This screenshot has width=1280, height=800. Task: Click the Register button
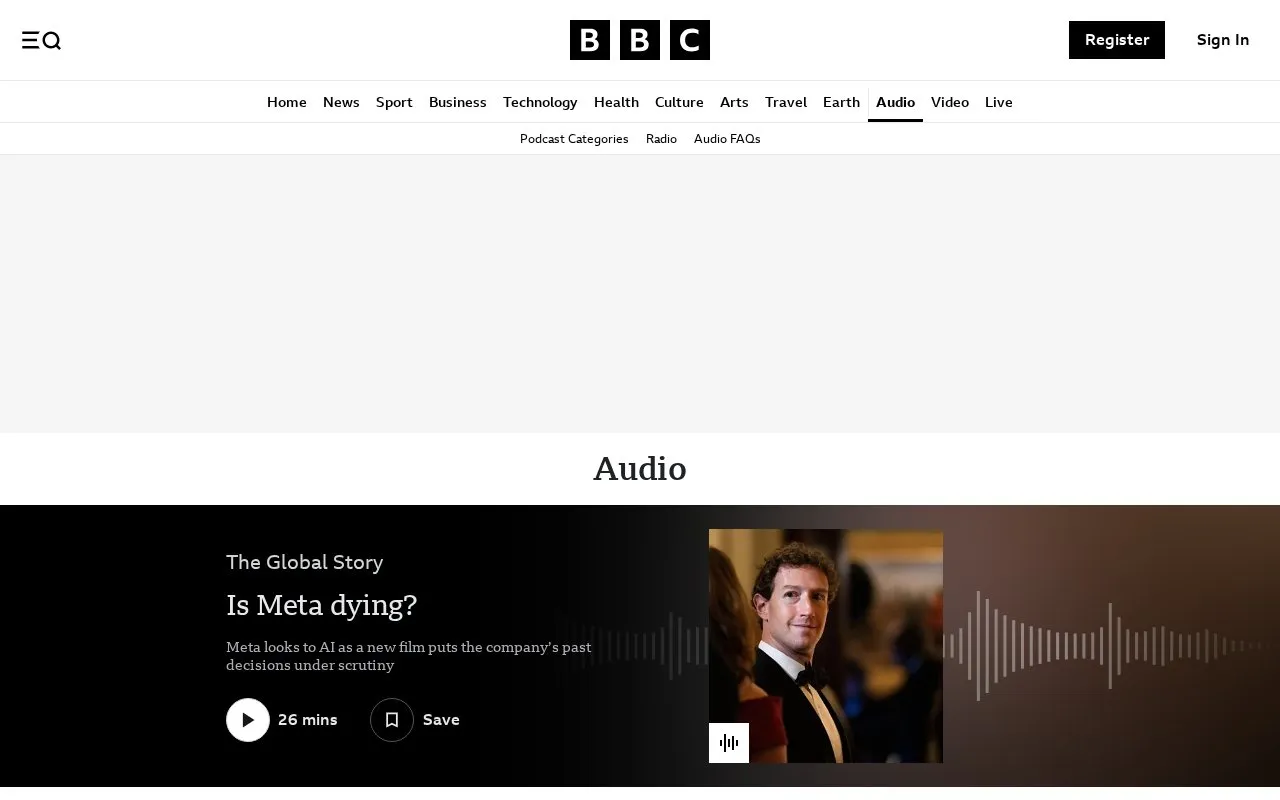[1117, 40]
